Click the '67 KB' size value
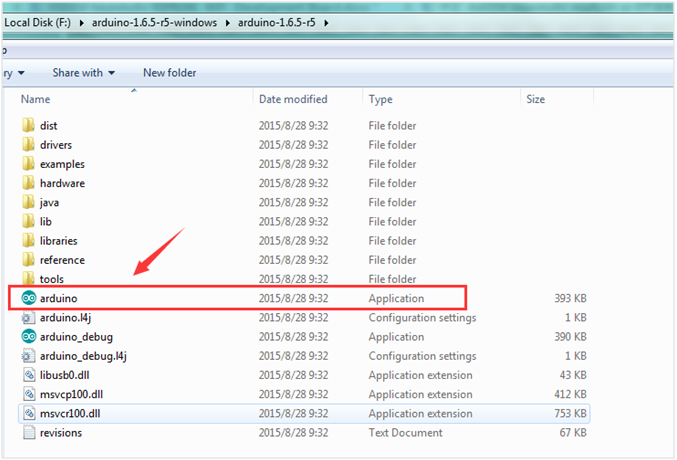Viewport: 677px width, 460px height. (x=573, y=433)
